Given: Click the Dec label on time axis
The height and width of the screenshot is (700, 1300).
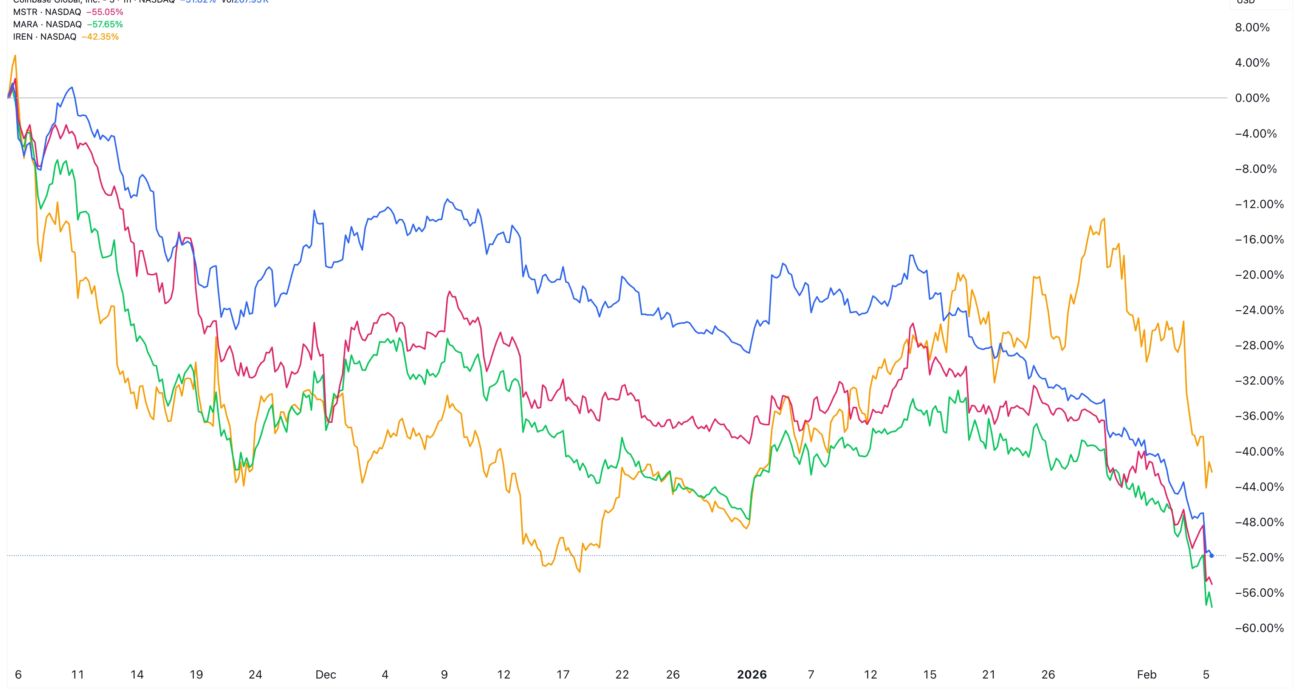Looking at the screenshot, I should (325, 674).
